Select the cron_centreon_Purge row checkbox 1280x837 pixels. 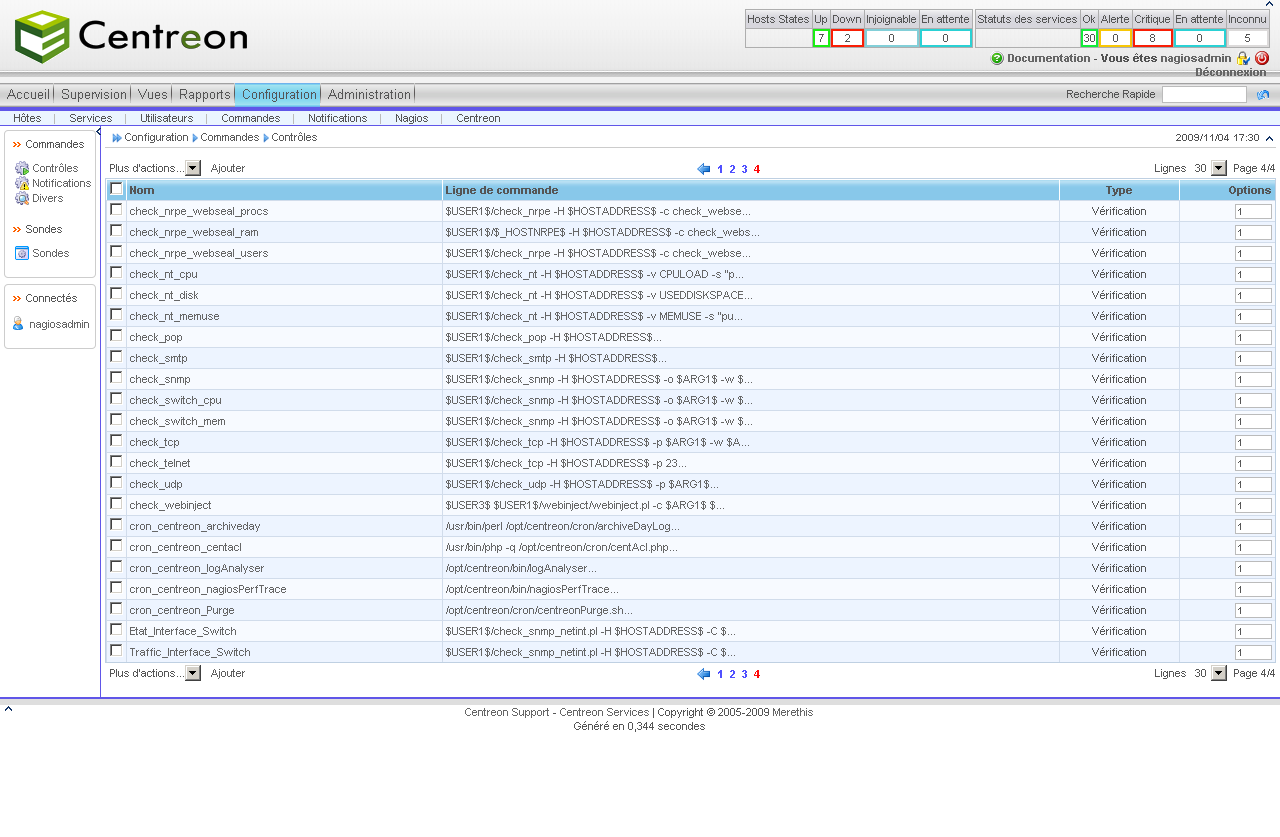(x=117, y=609)
